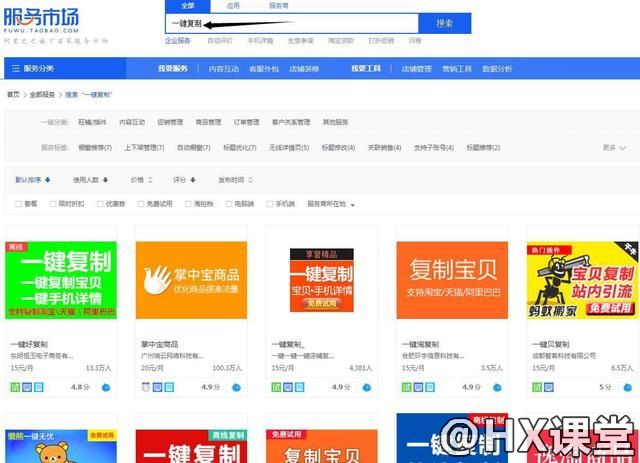This screenshot has height=463, width=640.
Task: Tick the 套餐 checkbox
Action: click(x=18, y=204)
